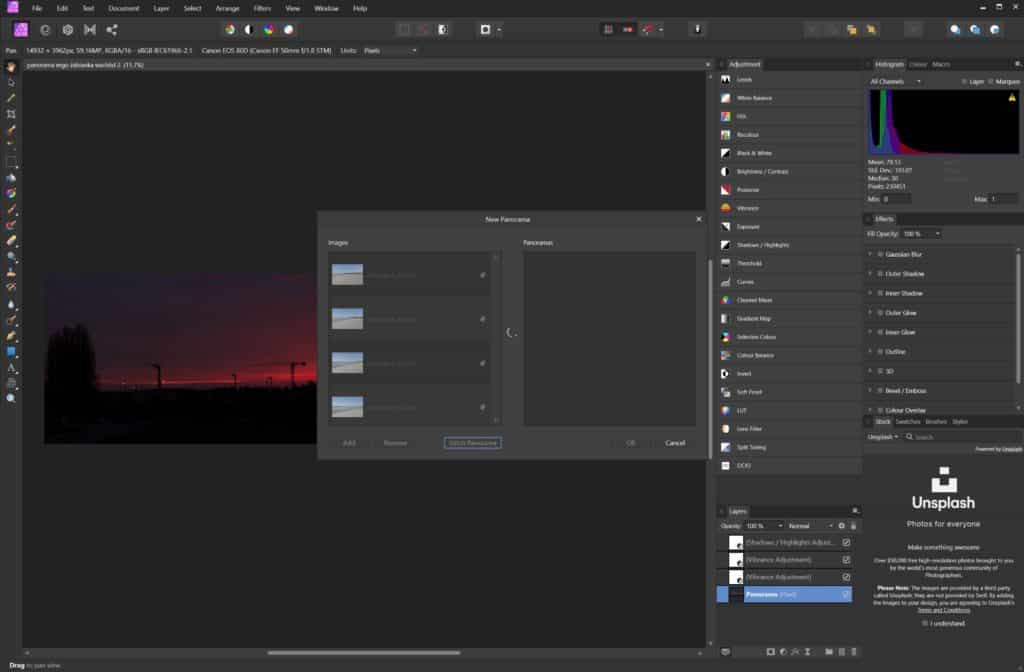Add a Levels adjustment

click(743, 79)
